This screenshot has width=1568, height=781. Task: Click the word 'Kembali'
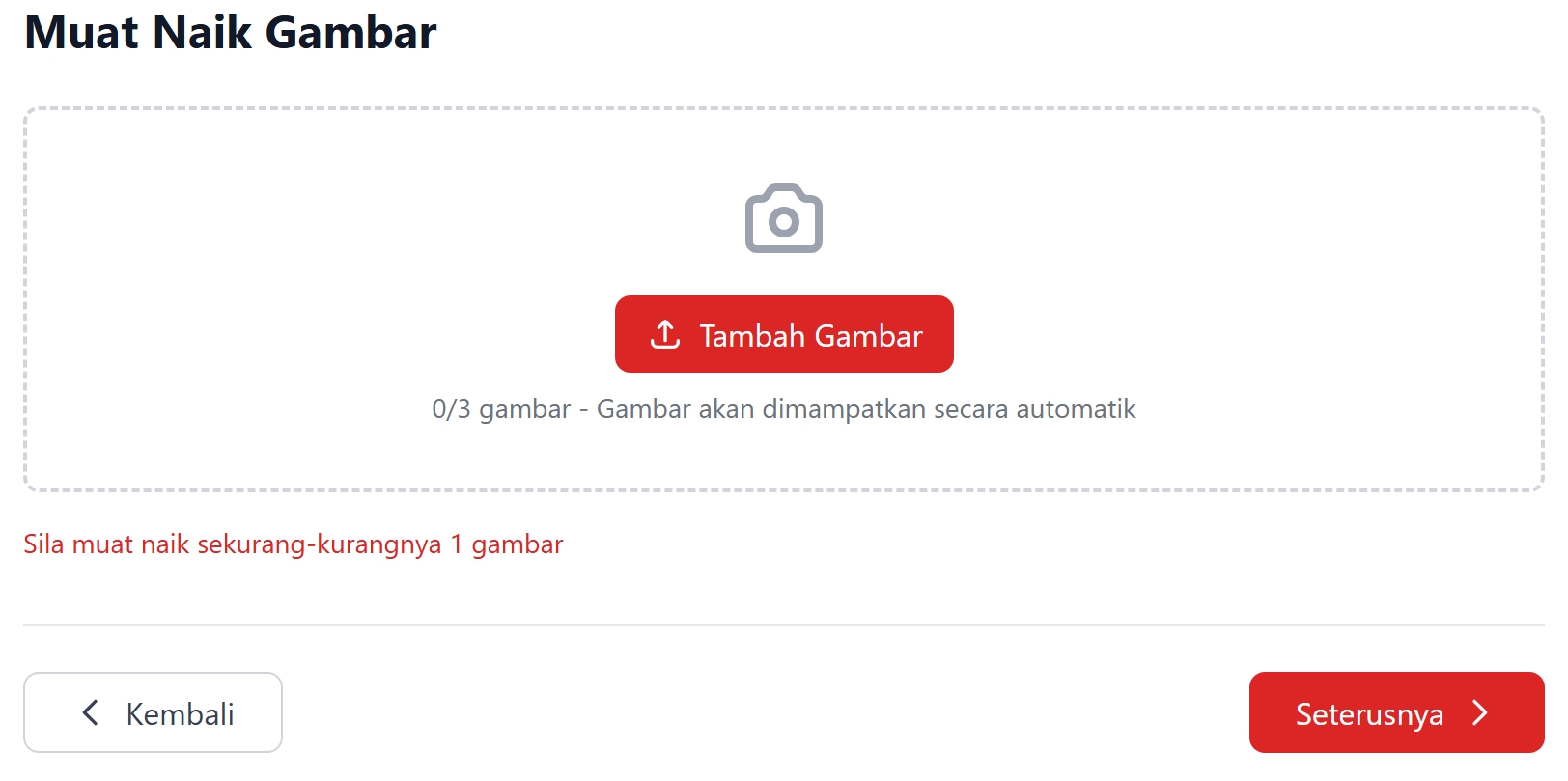coord(181,714)
